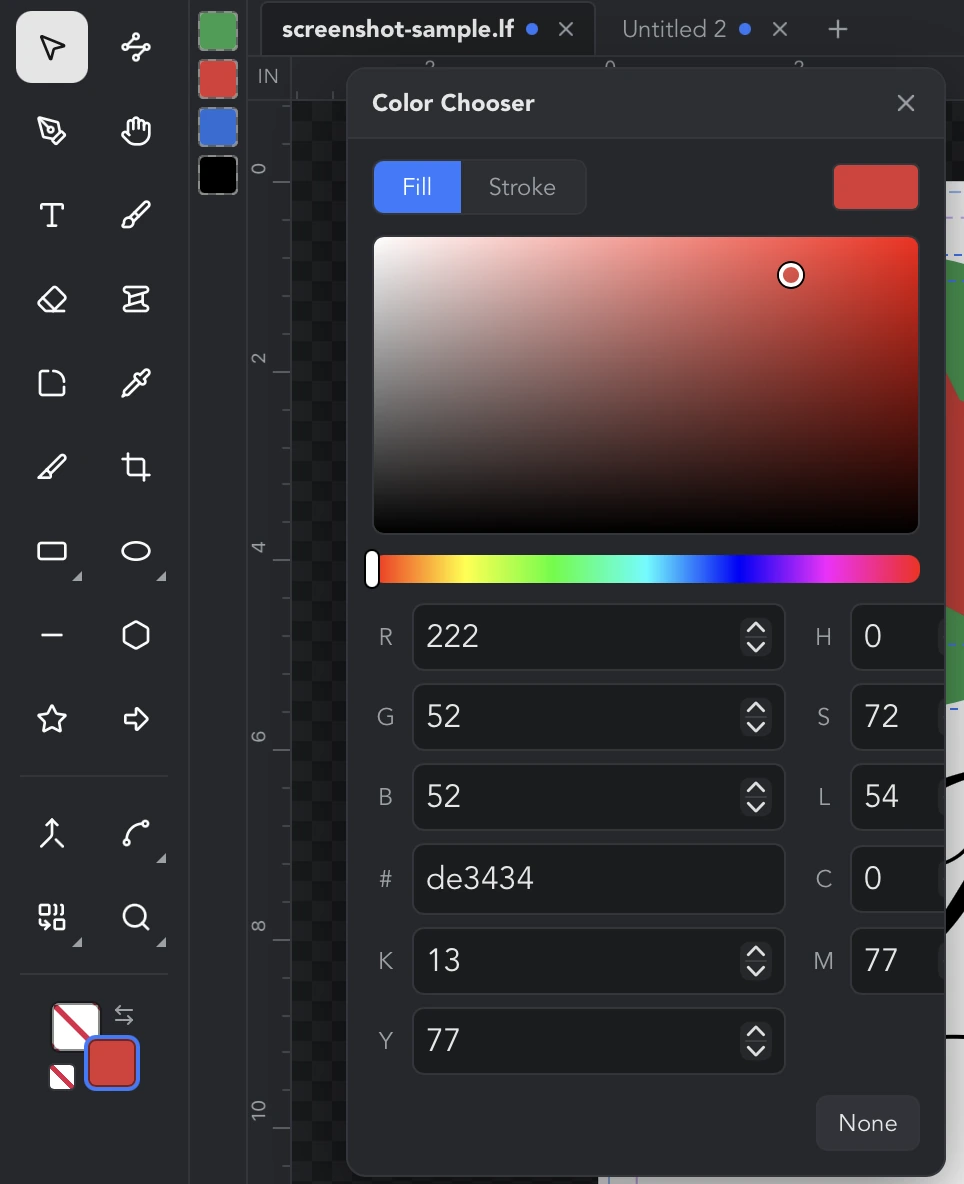This screenshot has width=964, height=1184.
Task: Click the R value input field
Action: [599, 637]
